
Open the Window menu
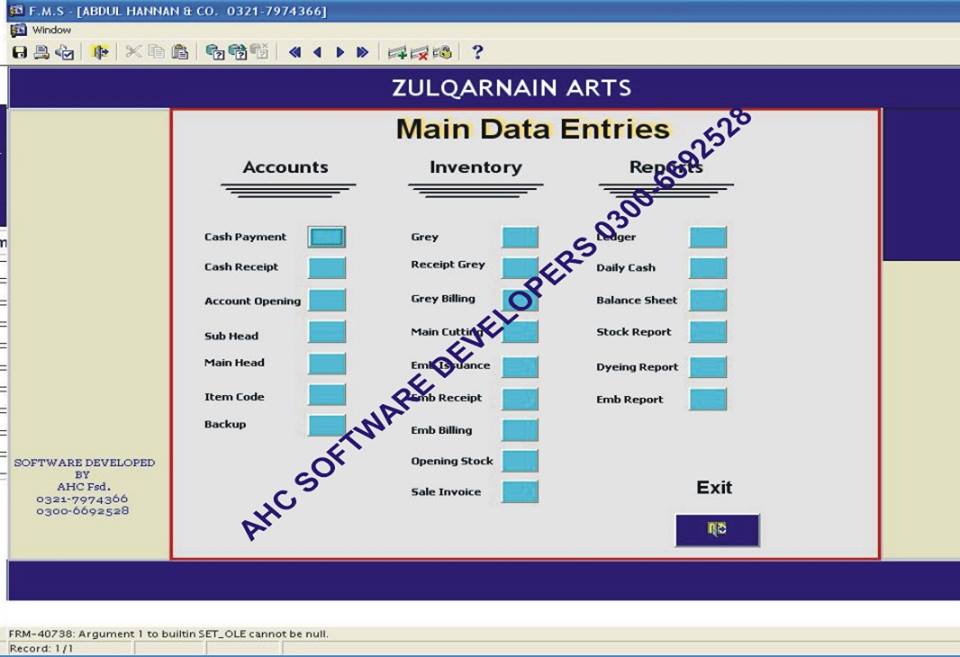[51, 30]
